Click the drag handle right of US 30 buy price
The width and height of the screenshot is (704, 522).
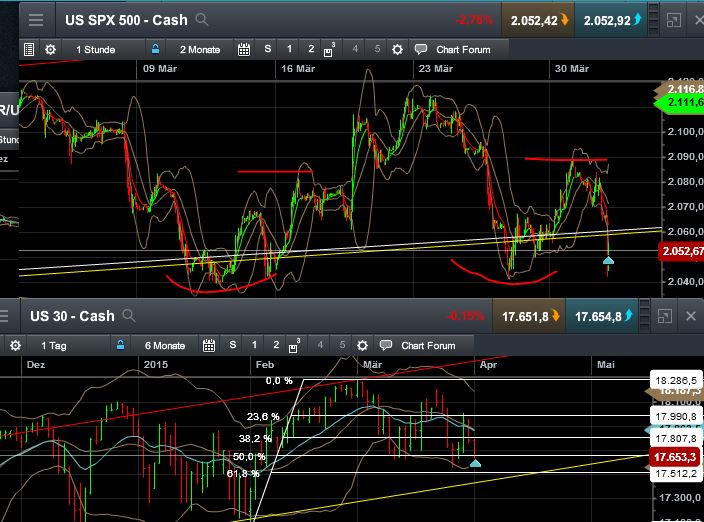(x=644, y=315)
